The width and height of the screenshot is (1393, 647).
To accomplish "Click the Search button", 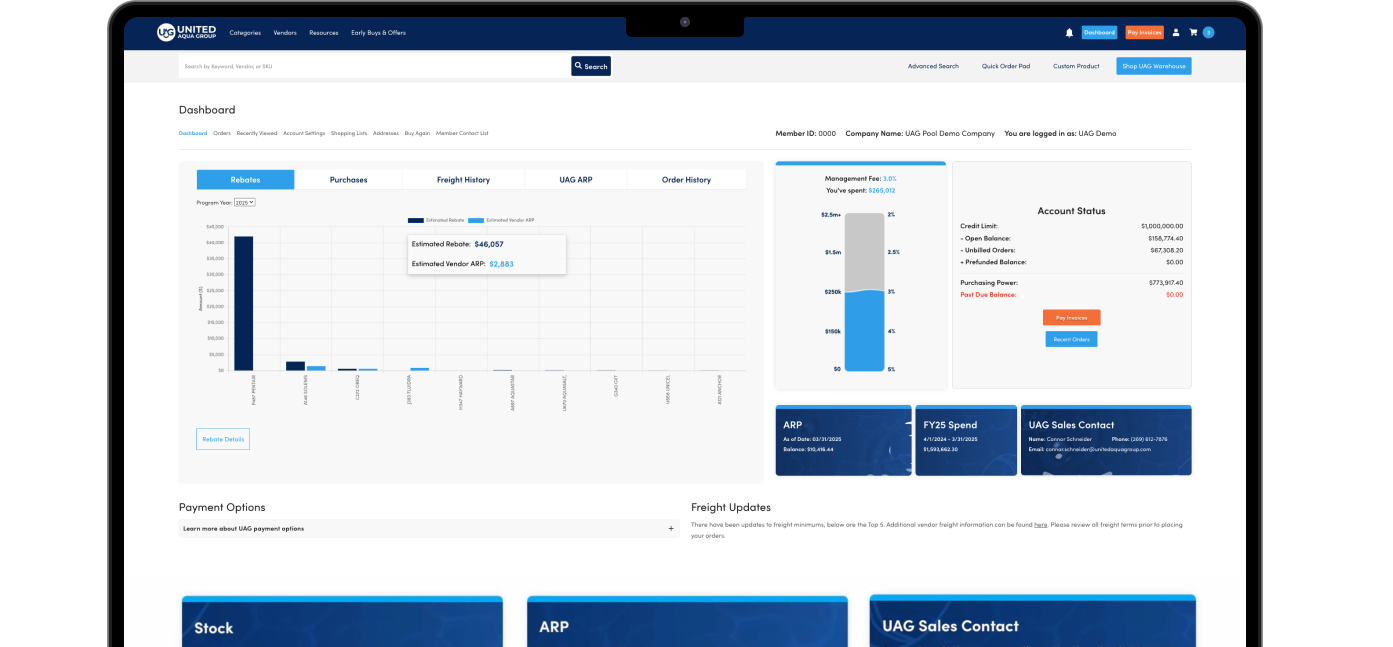I will pyautogui.click(x=591, y=66).
